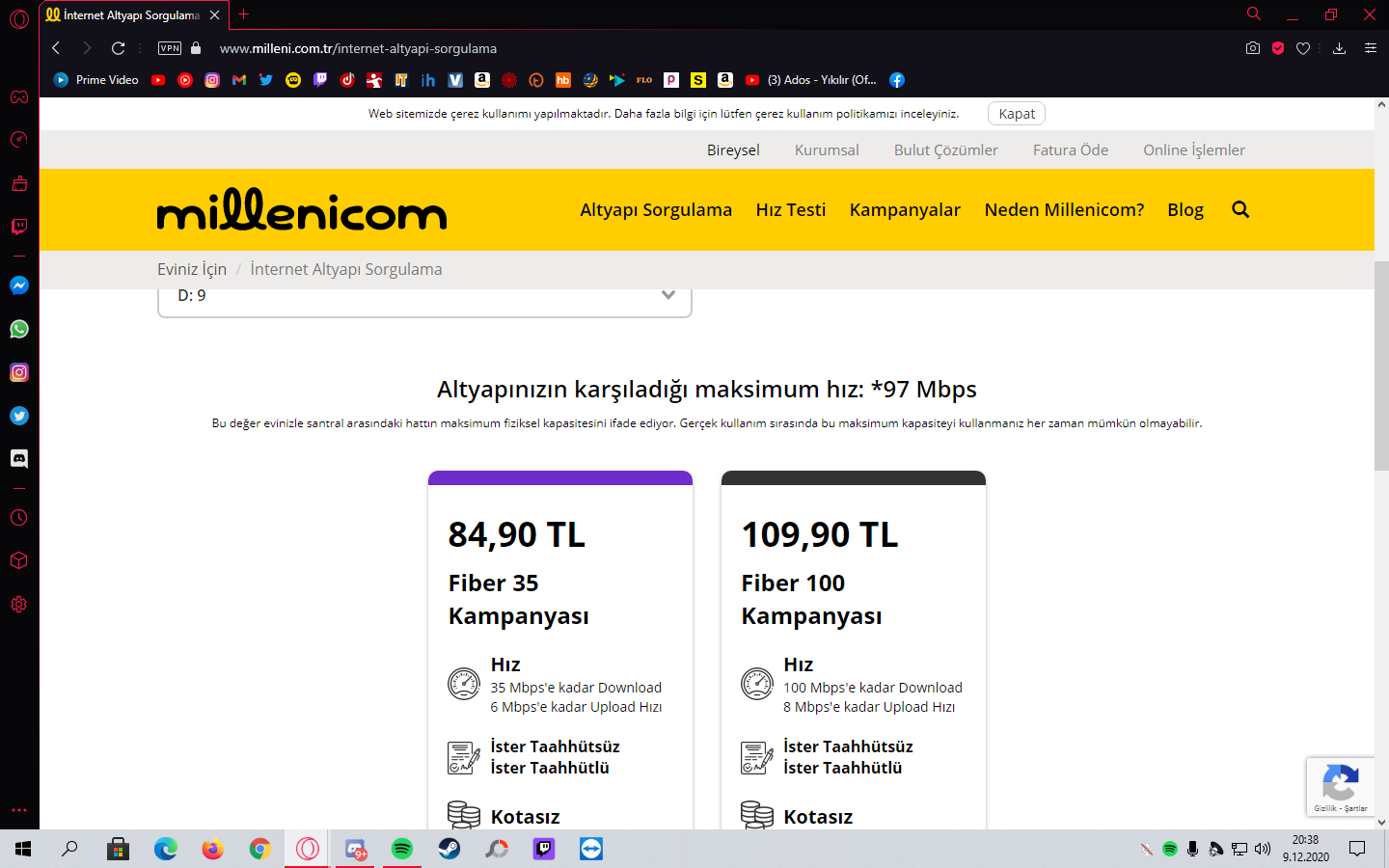Viewport: 1389px width, 868px height.
Task: Open Messenger in the Opera sidebar
Action: pyautogui.click(x=19, y=285)
